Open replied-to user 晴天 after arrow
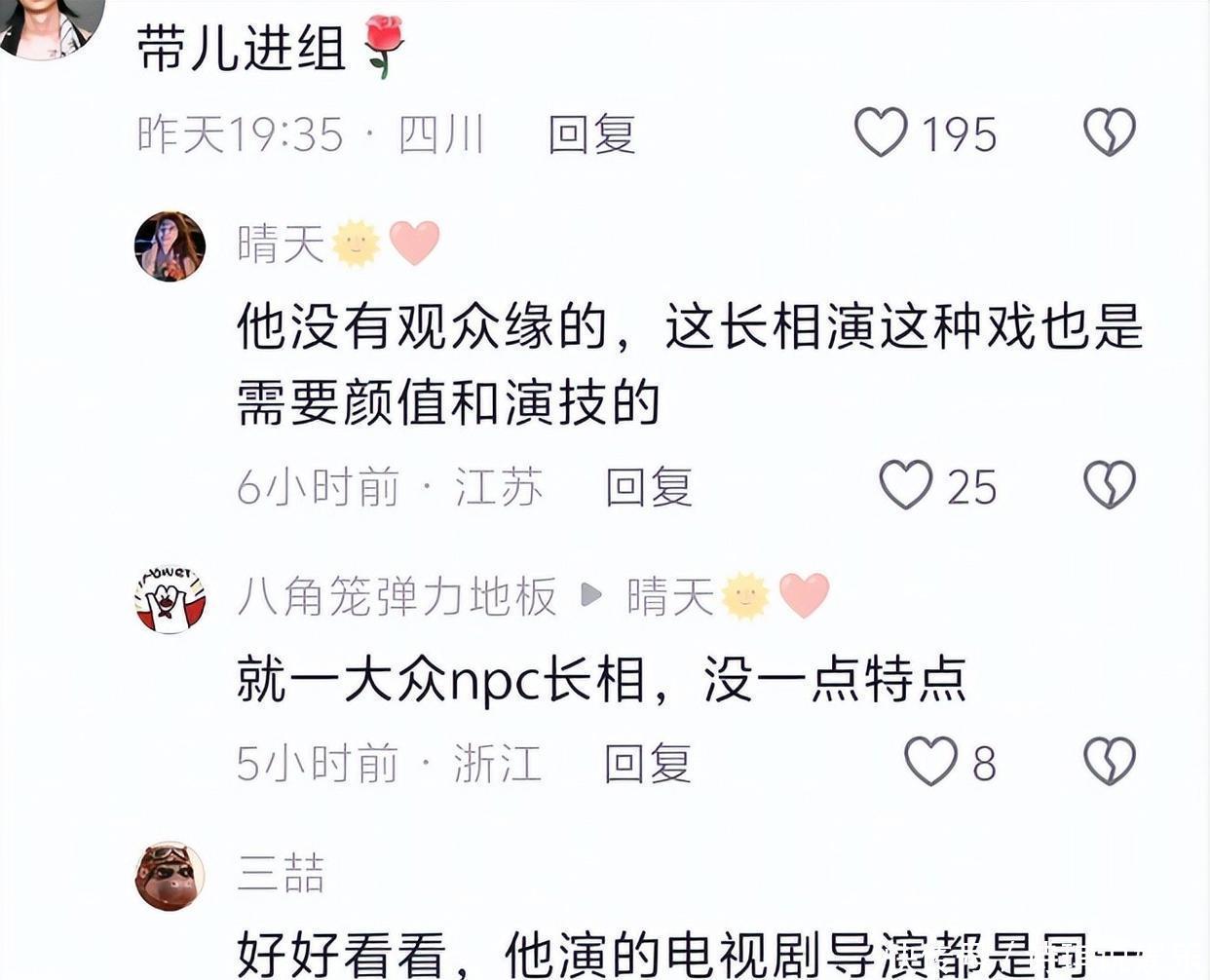Image resolution: width=1210 pixels, height=980 pixels. pos(671,596)
